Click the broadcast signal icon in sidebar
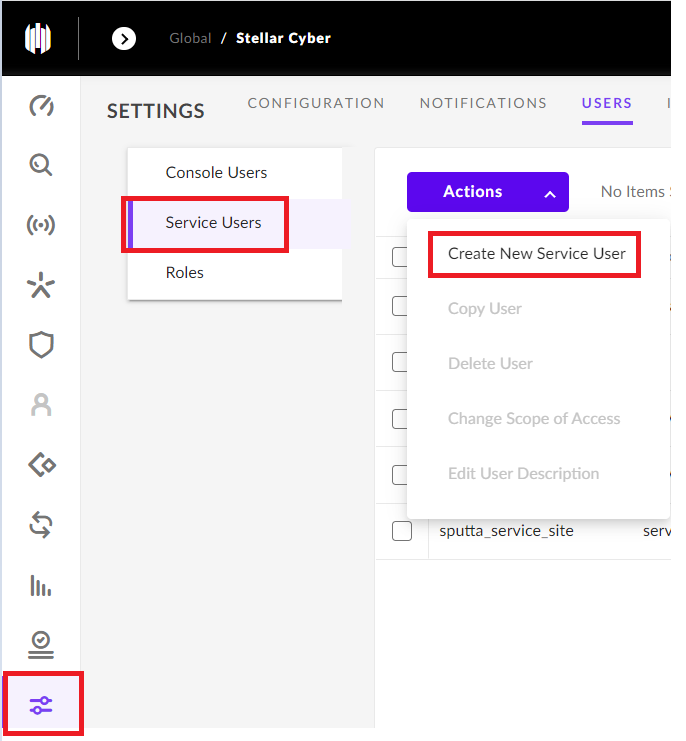The image size is (686, 741). (x=41, y=225)
